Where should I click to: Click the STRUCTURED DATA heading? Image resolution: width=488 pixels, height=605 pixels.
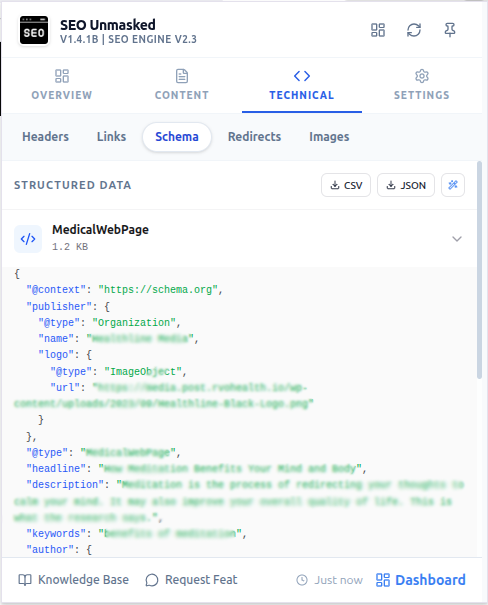(73, 185)
